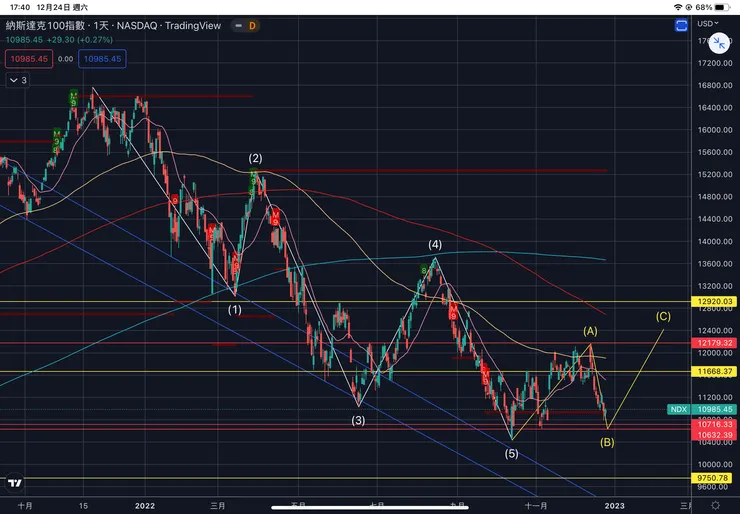
Task: Click the 2022 label on time axis
Action: pyautogui.click(x=144, y=506)
